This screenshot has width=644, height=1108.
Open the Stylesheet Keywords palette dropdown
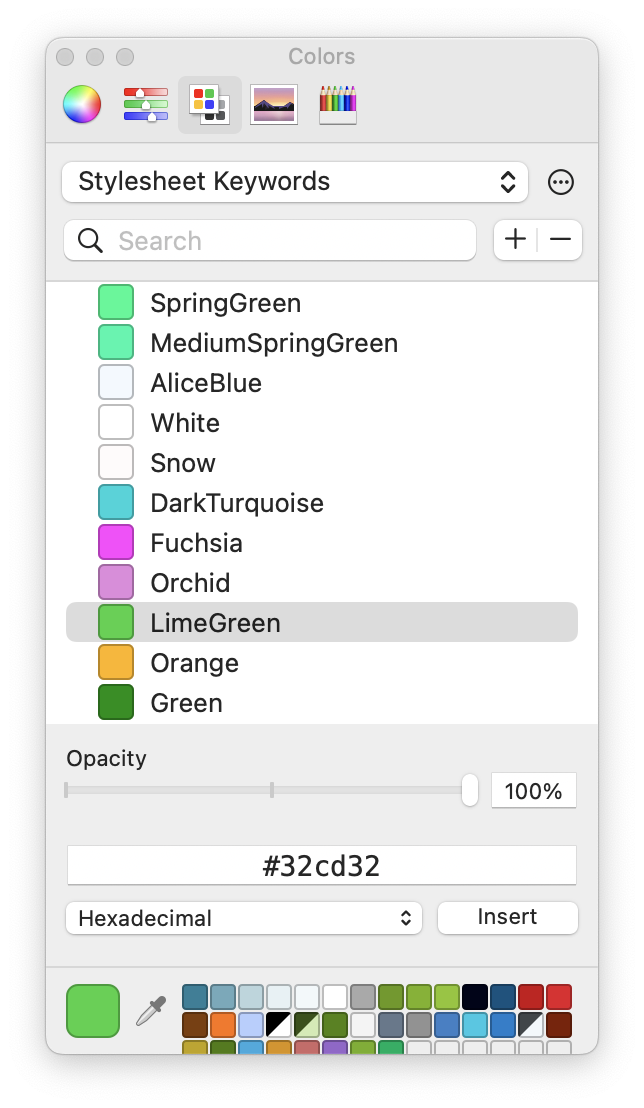click(x=295, y=182)
